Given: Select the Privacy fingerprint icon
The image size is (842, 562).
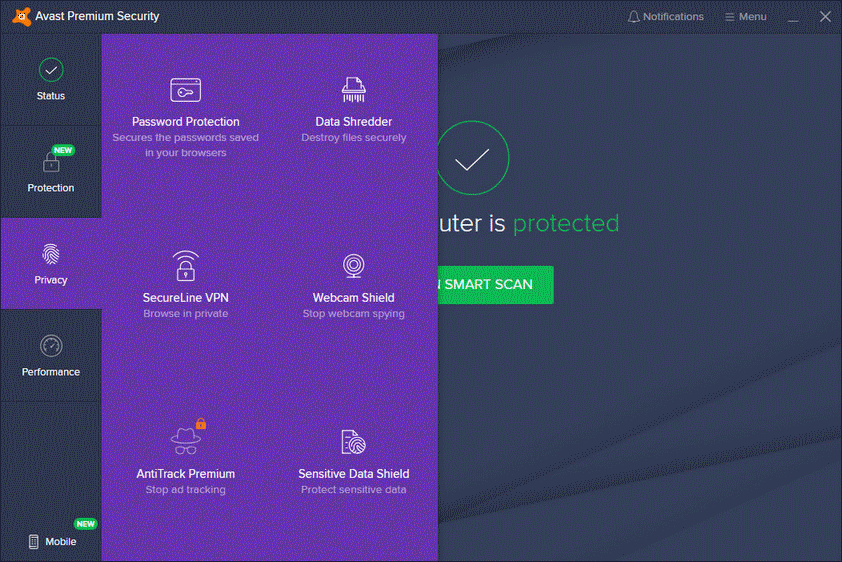Looking at the screenshot, I should 51,254.
